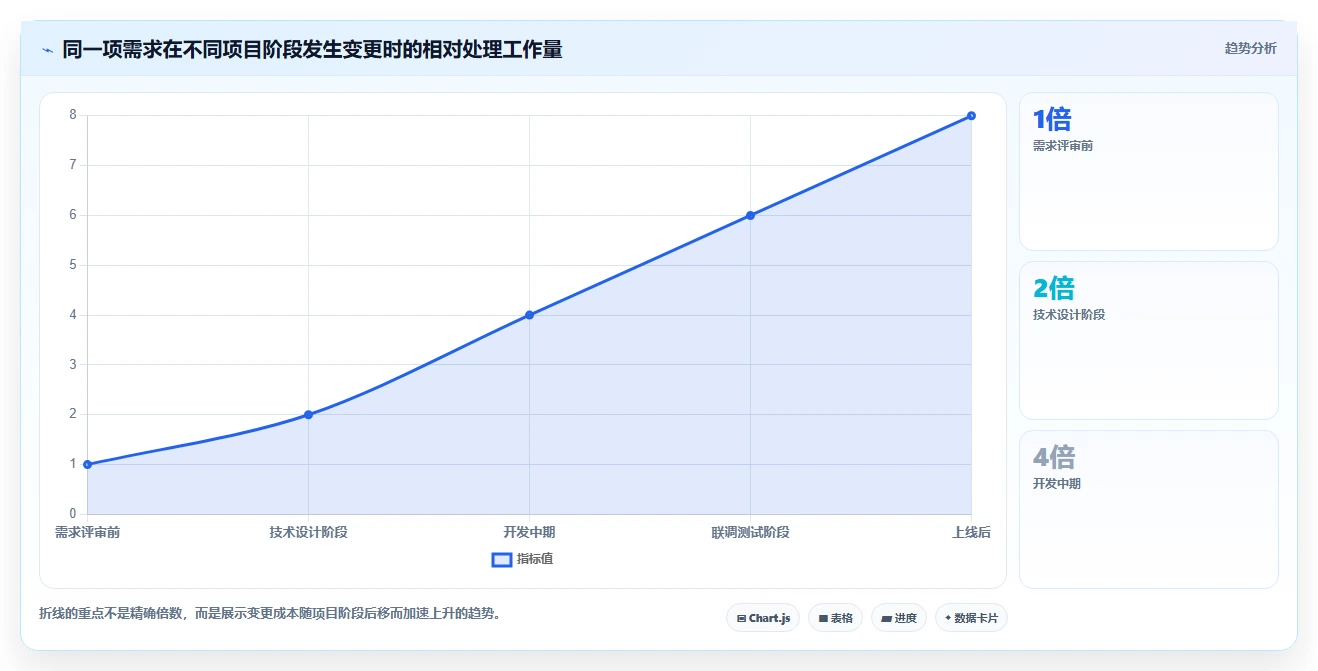Screen dimensions: 1318x671
Task: Click the y-axis value 8
Action: tap(73, 115)
